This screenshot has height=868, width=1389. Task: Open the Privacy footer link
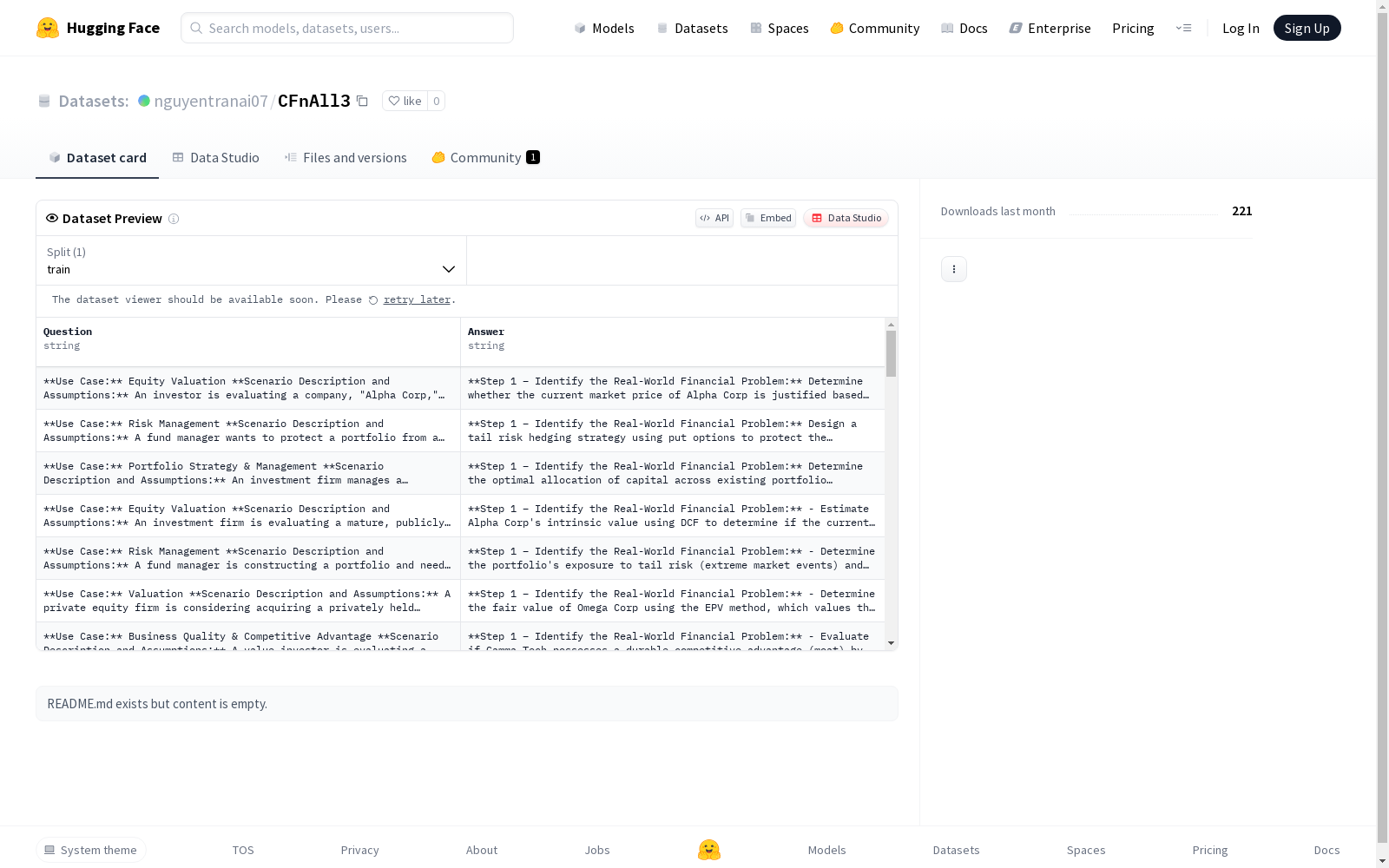(x=360, y=850)
